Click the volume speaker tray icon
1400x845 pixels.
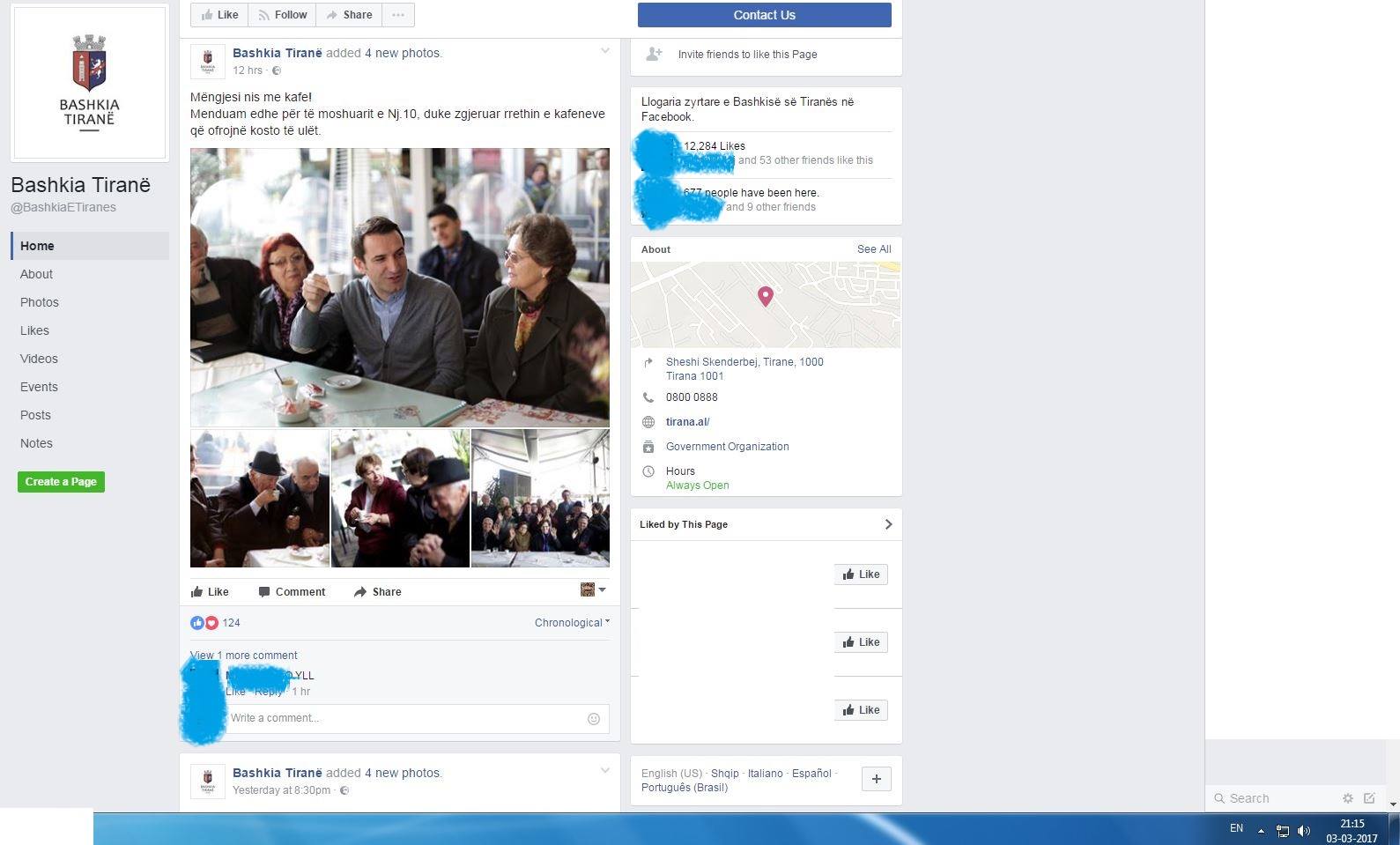pos(1304,830)
